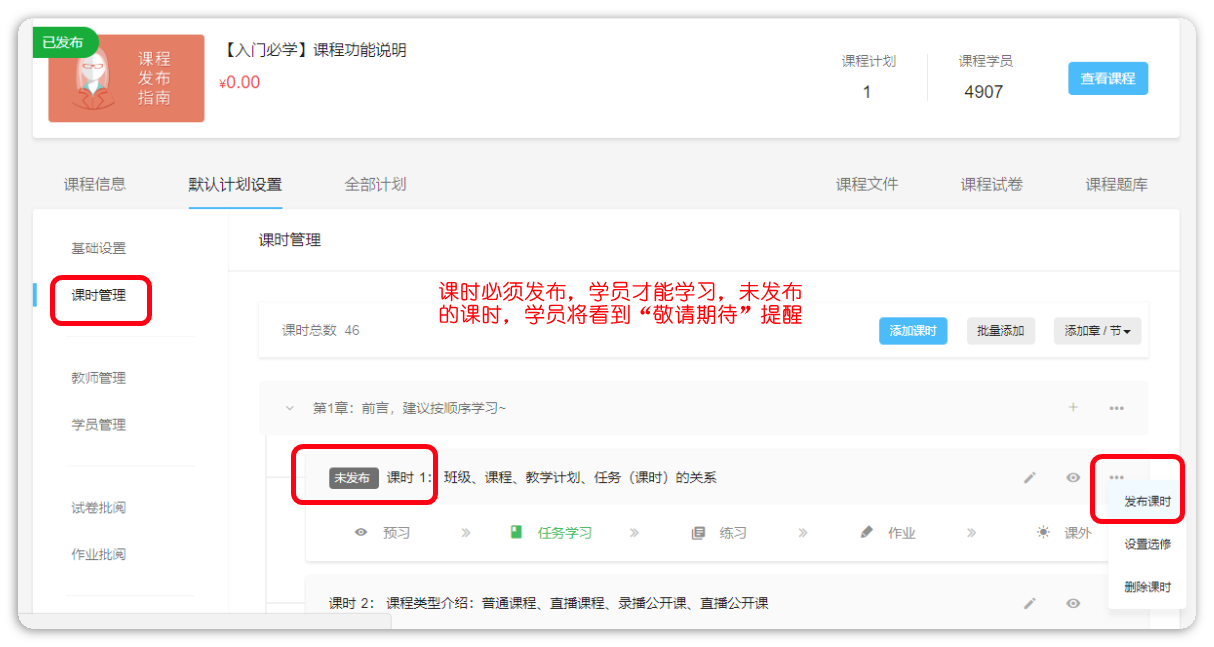Toggle the eye preview icon for 课时 1
Image resolution: width=1214 pixels, height=647 pixels.
pos(1073,478)
